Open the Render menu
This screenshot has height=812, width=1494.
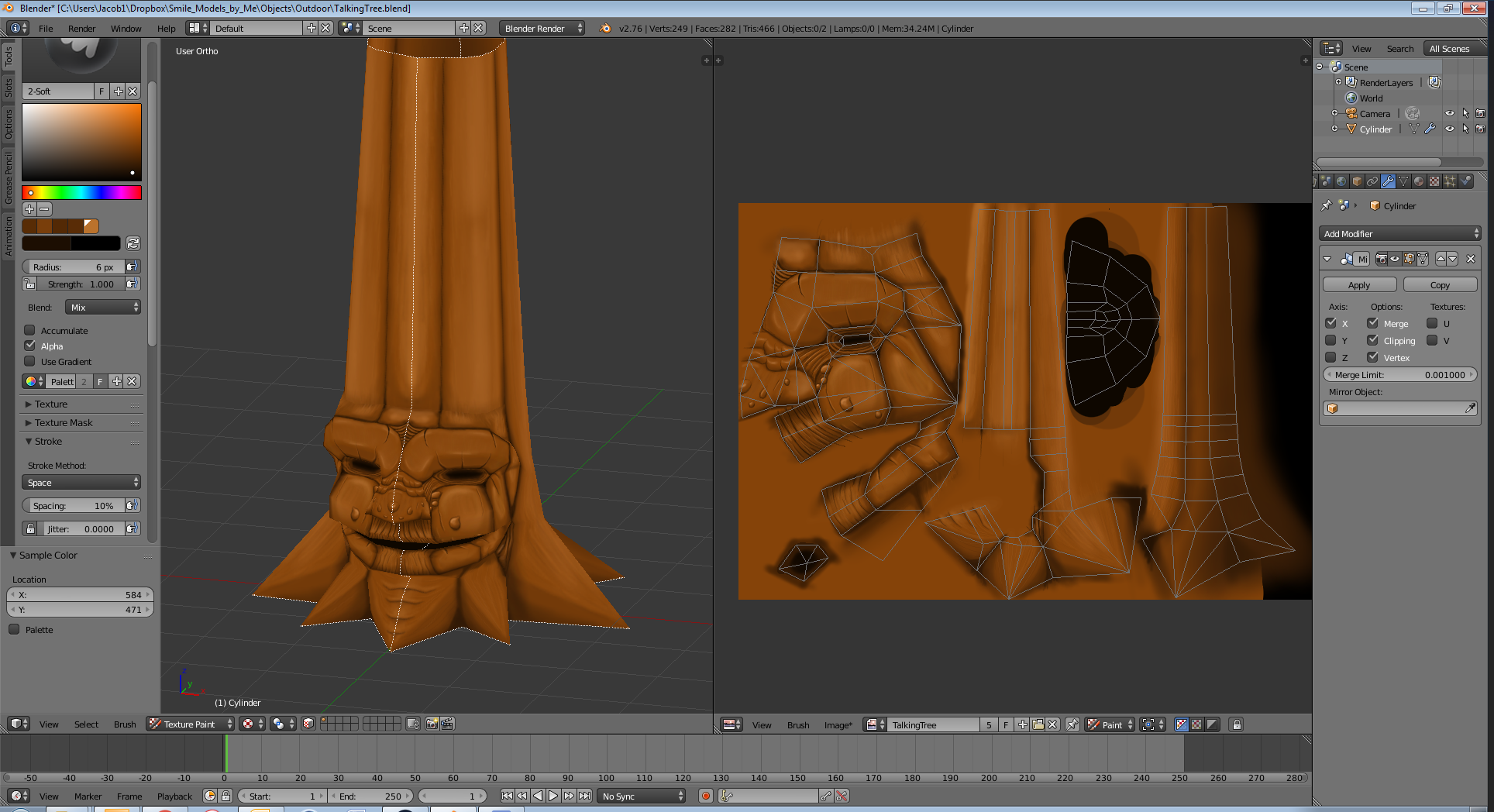click(81, 29)
